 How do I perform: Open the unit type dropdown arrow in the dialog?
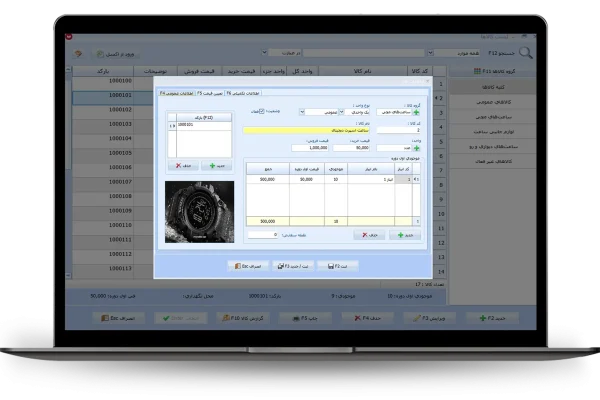coord(341,112)
